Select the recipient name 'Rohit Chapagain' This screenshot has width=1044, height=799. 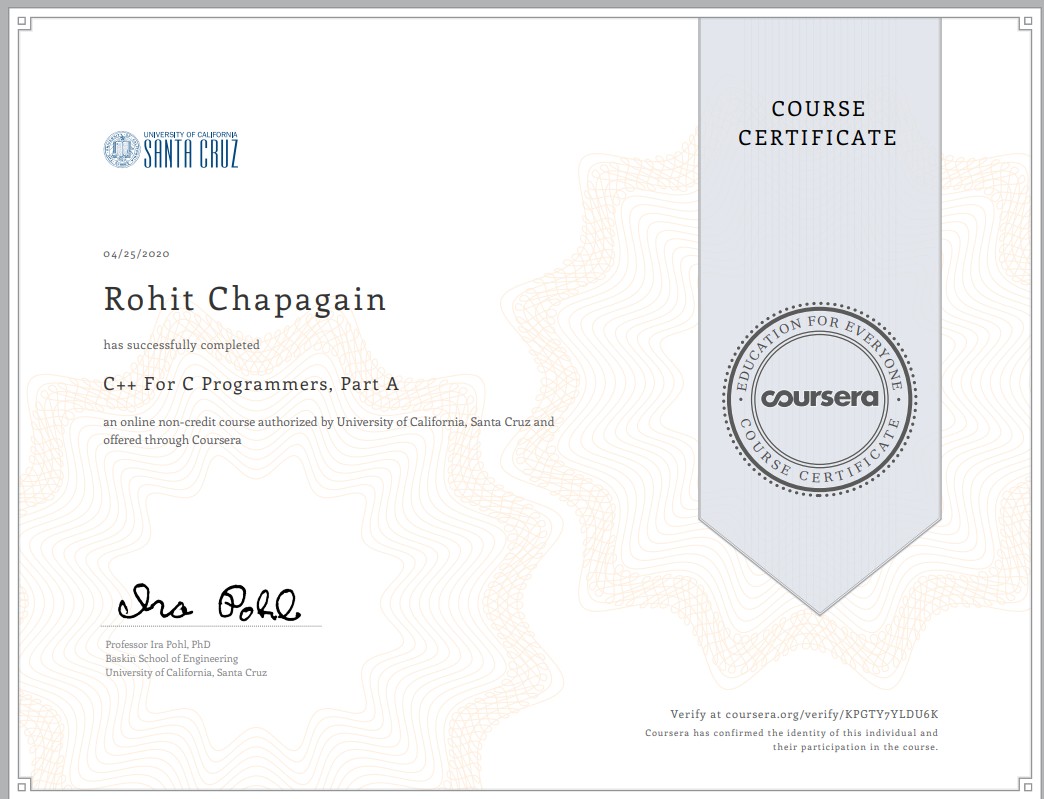[x=245, y=298]
